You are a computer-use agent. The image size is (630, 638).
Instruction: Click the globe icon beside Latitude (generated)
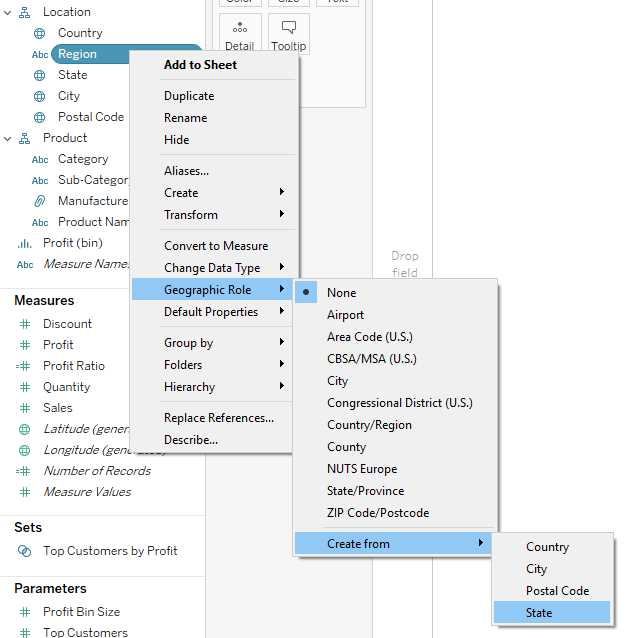click(x=24, y=429)
